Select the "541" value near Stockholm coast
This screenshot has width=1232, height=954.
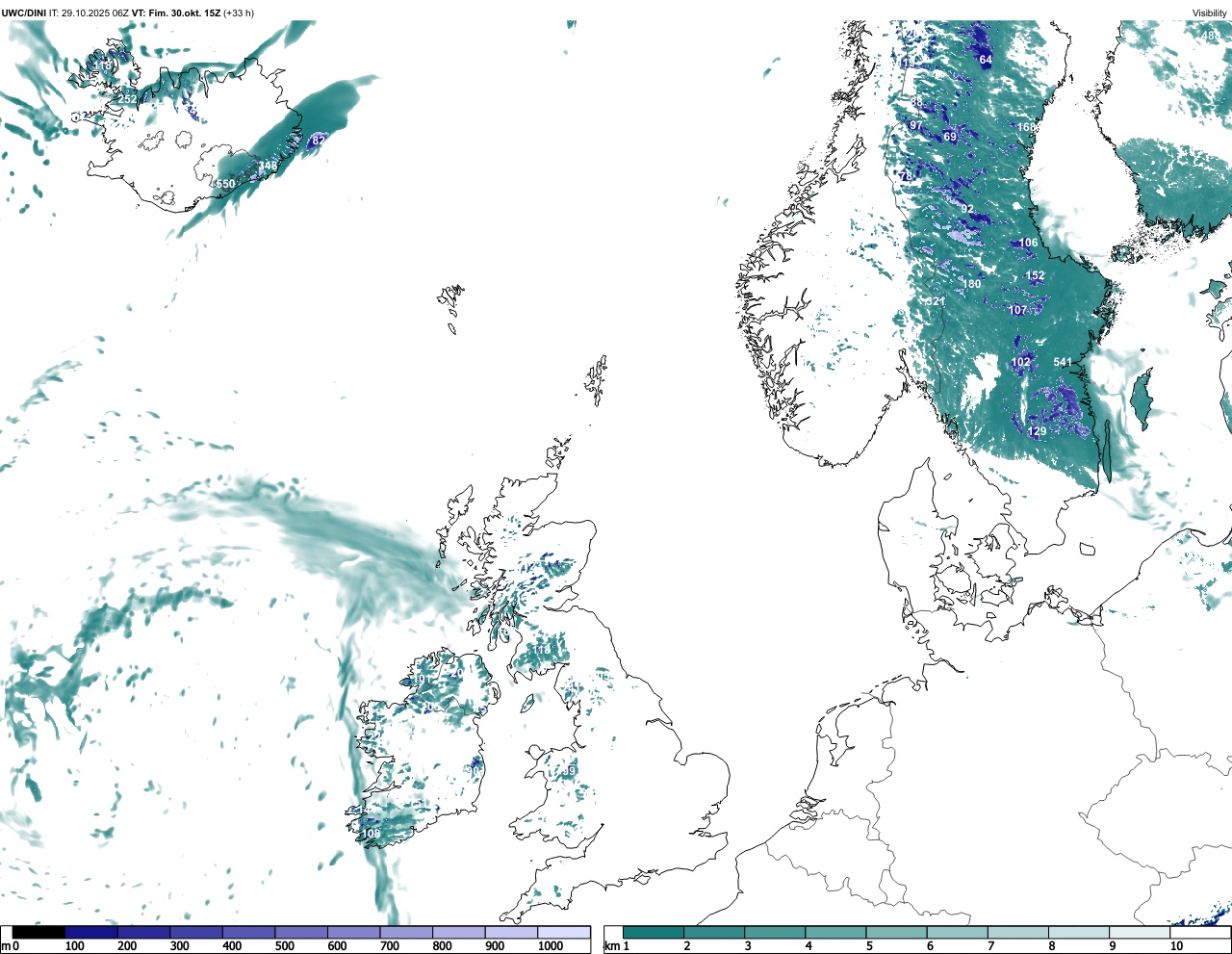point(1063,362)
